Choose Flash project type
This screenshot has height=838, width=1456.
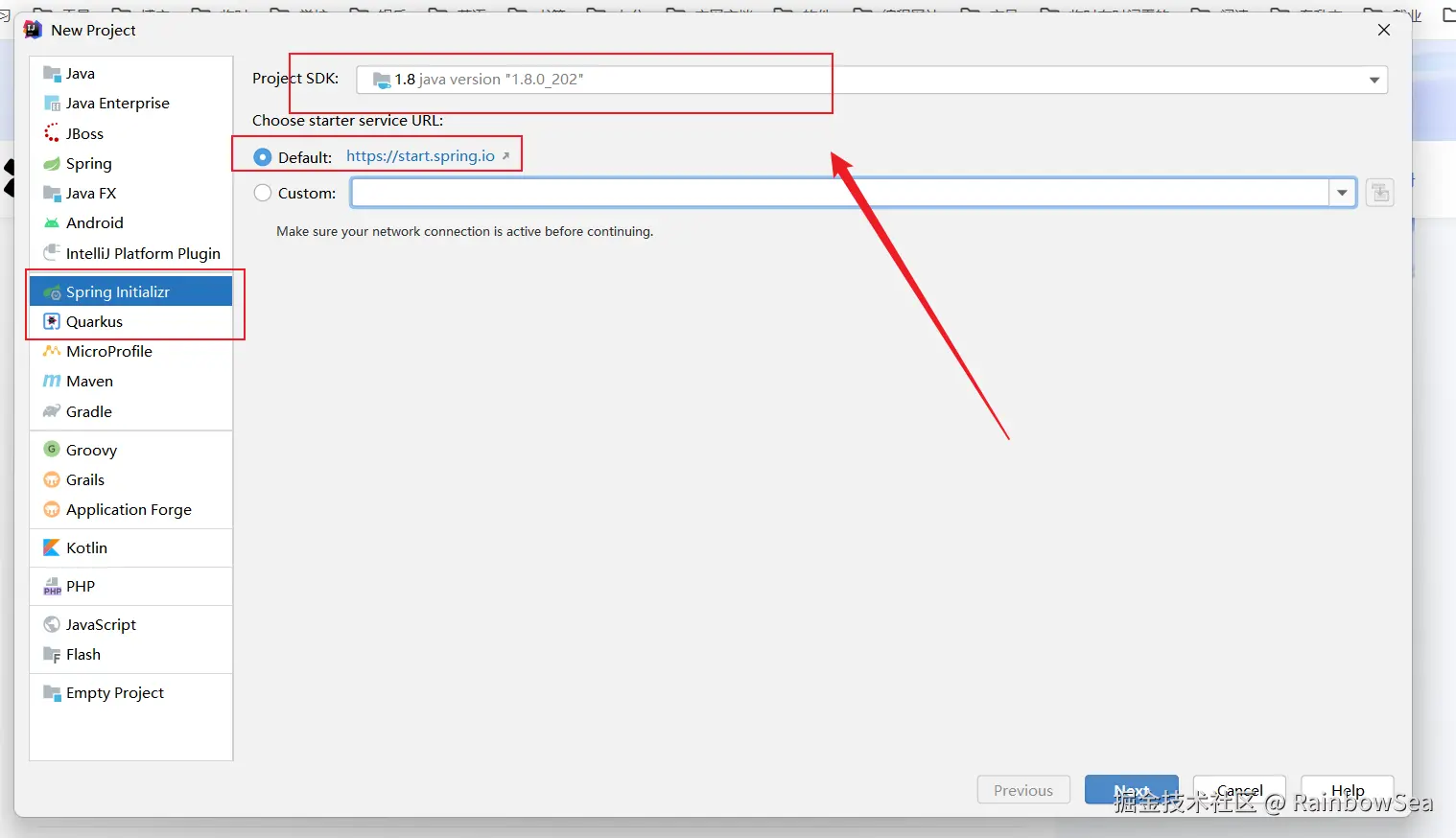click(x=131, y=655)
